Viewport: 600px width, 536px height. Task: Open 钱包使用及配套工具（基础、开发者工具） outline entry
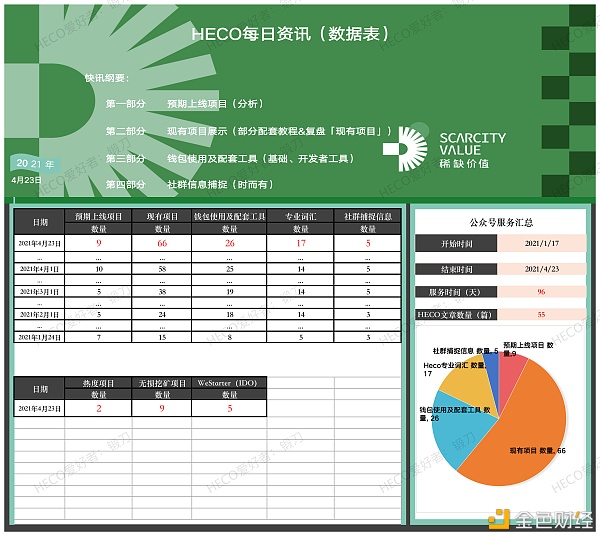261,158
